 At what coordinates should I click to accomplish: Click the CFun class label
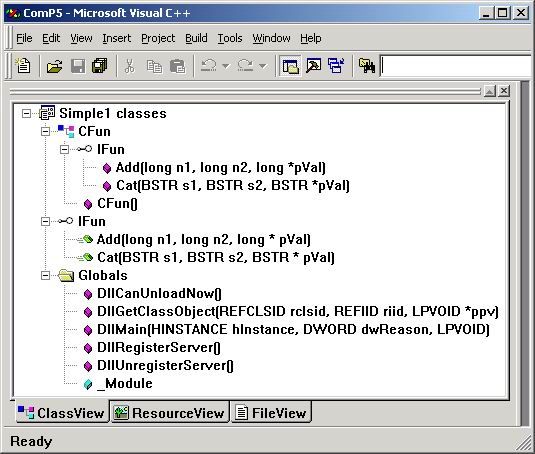(95, 131)
